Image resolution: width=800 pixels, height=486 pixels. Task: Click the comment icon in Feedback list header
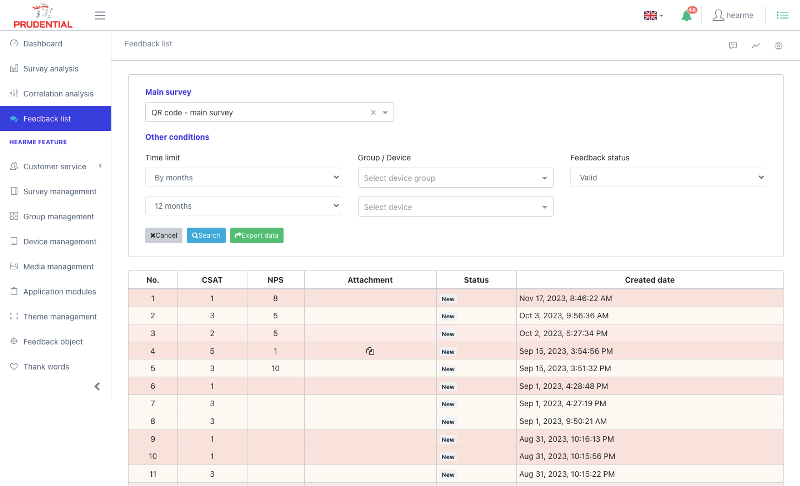[x=733, y=45]
